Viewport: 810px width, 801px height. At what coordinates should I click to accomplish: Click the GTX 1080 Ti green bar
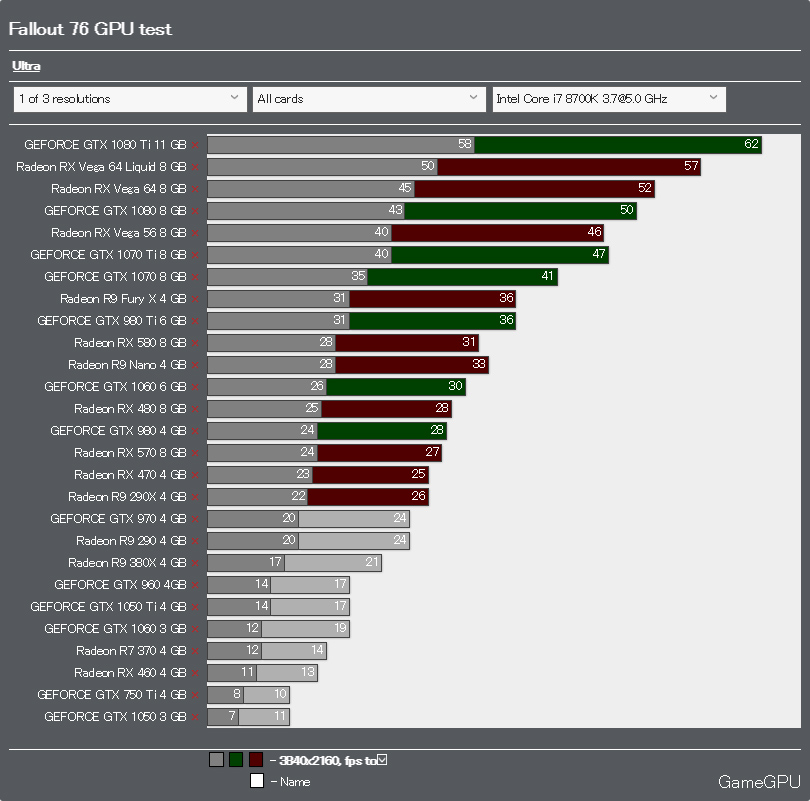(617, 145)
